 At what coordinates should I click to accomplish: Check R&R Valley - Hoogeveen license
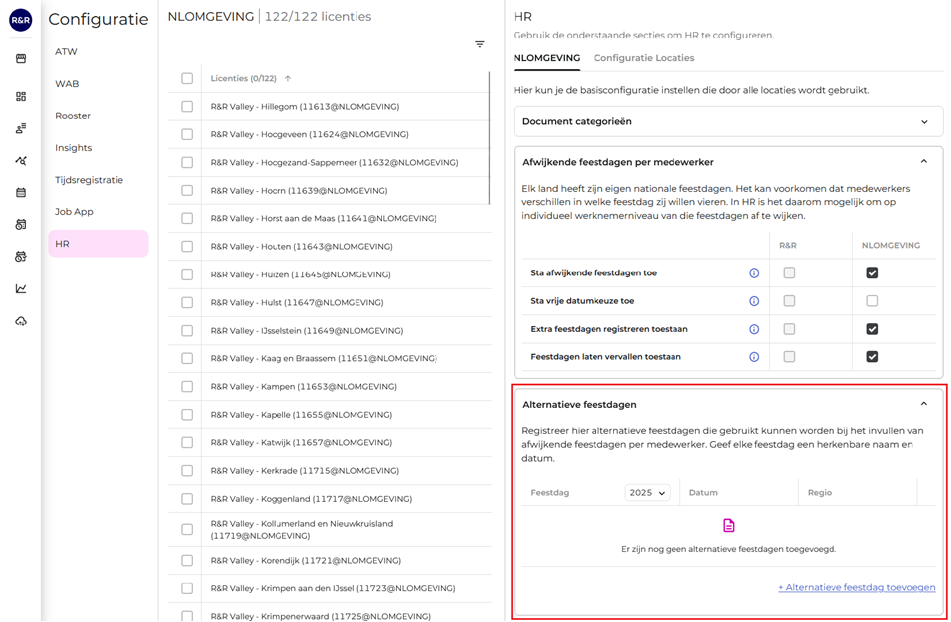point(187,135)
